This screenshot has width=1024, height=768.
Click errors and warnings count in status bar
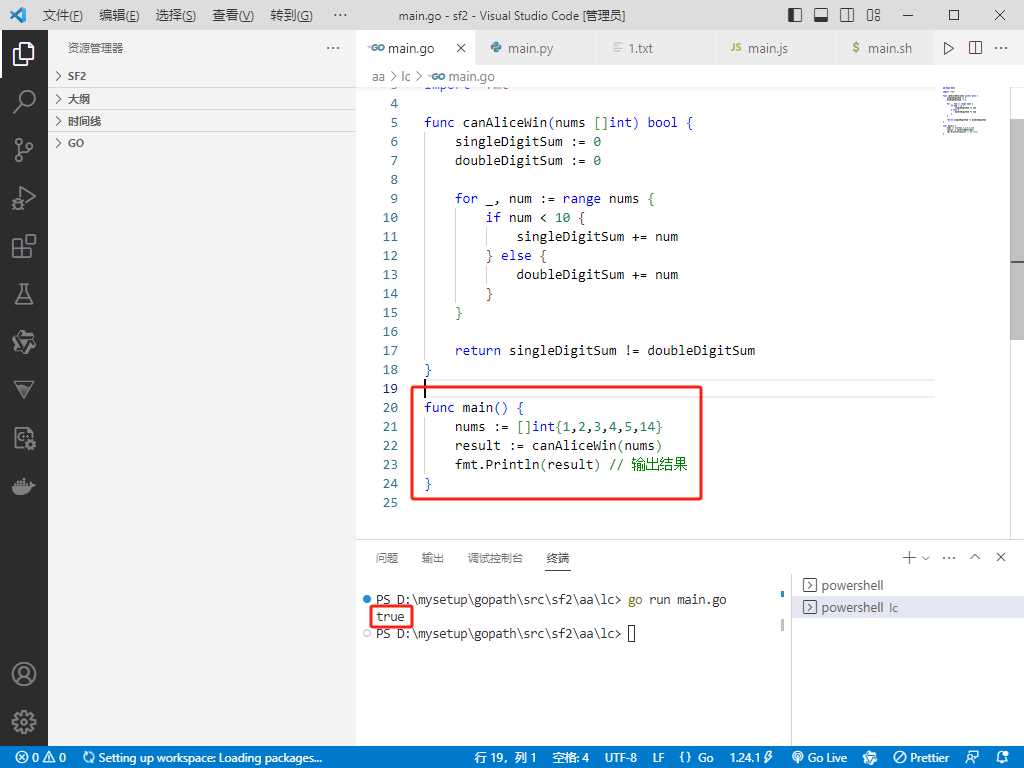point(40,758)
